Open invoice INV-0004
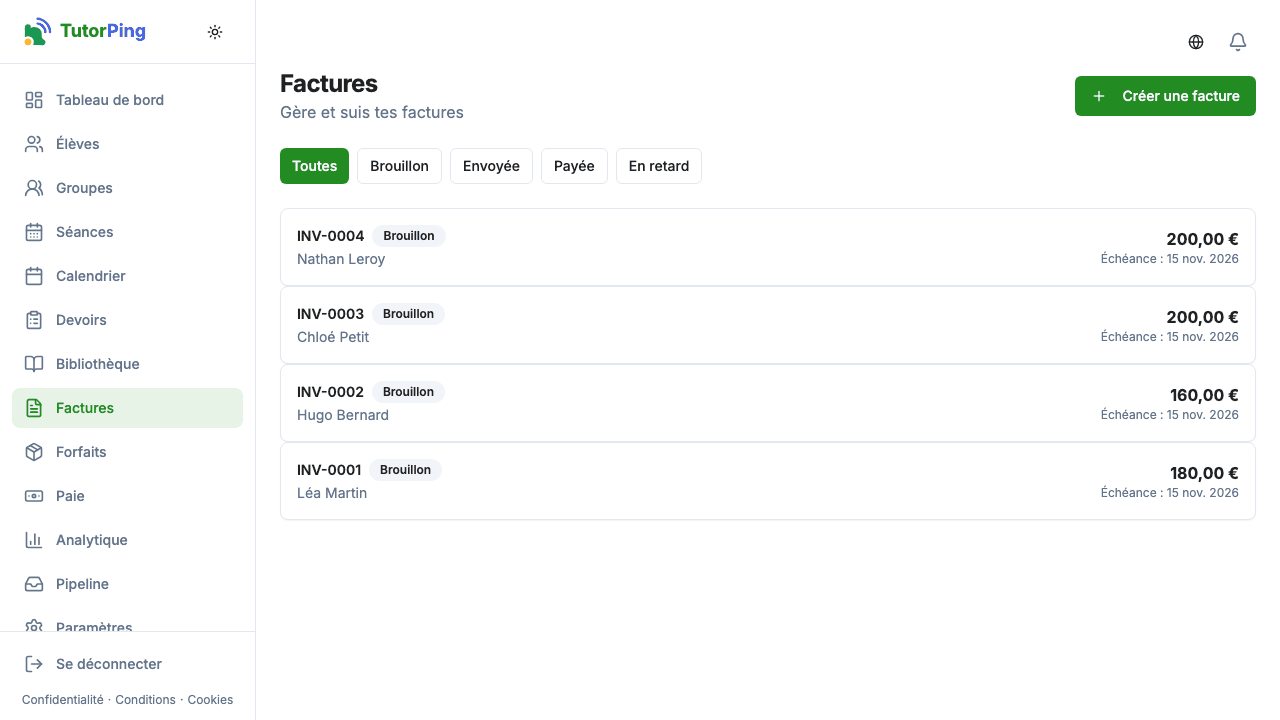This screenshot has width=1280, height=720. click(768, 247)
